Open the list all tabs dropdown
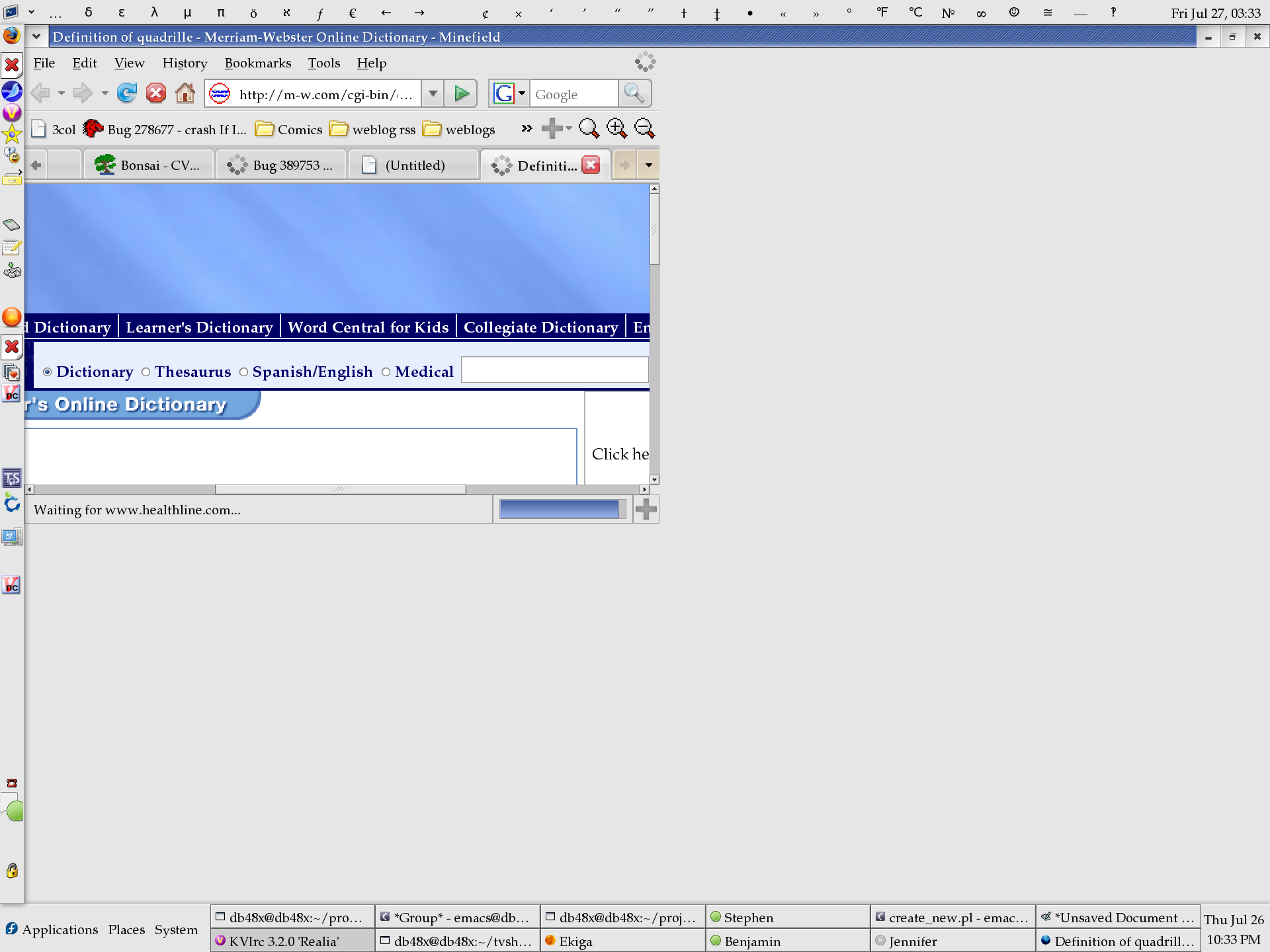The height and width of the screenshot is (952, 1270). tap(648, 165)
